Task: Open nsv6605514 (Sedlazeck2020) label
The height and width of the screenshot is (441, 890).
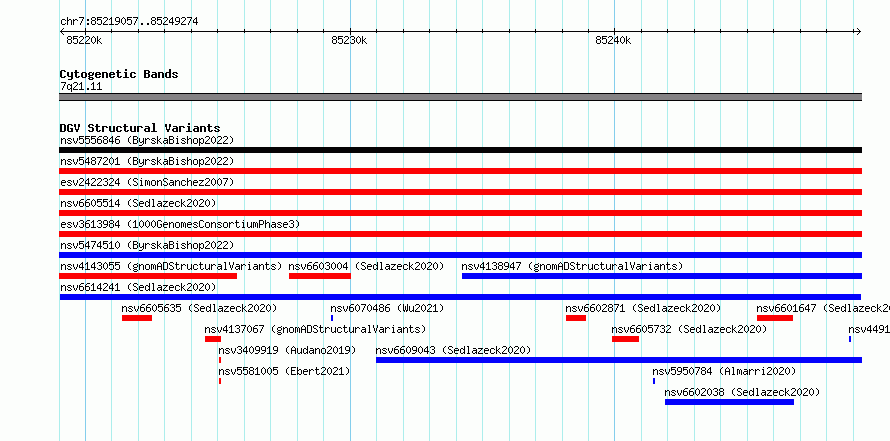Action: (x=138, y=203)
